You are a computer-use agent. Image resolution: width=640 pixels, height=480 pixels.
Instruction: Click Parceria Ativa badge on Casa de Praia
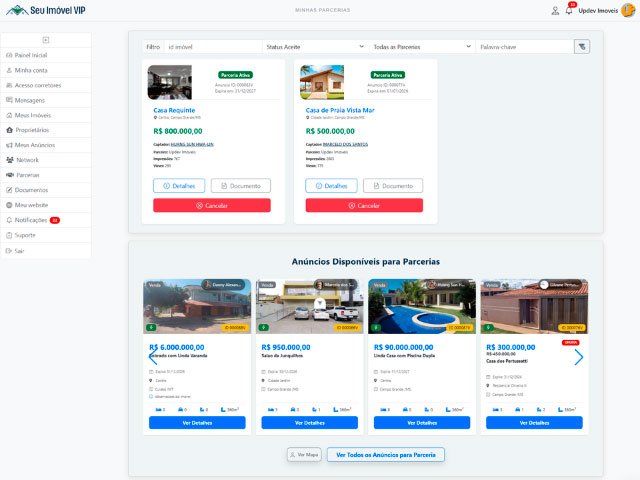[388, 75]
